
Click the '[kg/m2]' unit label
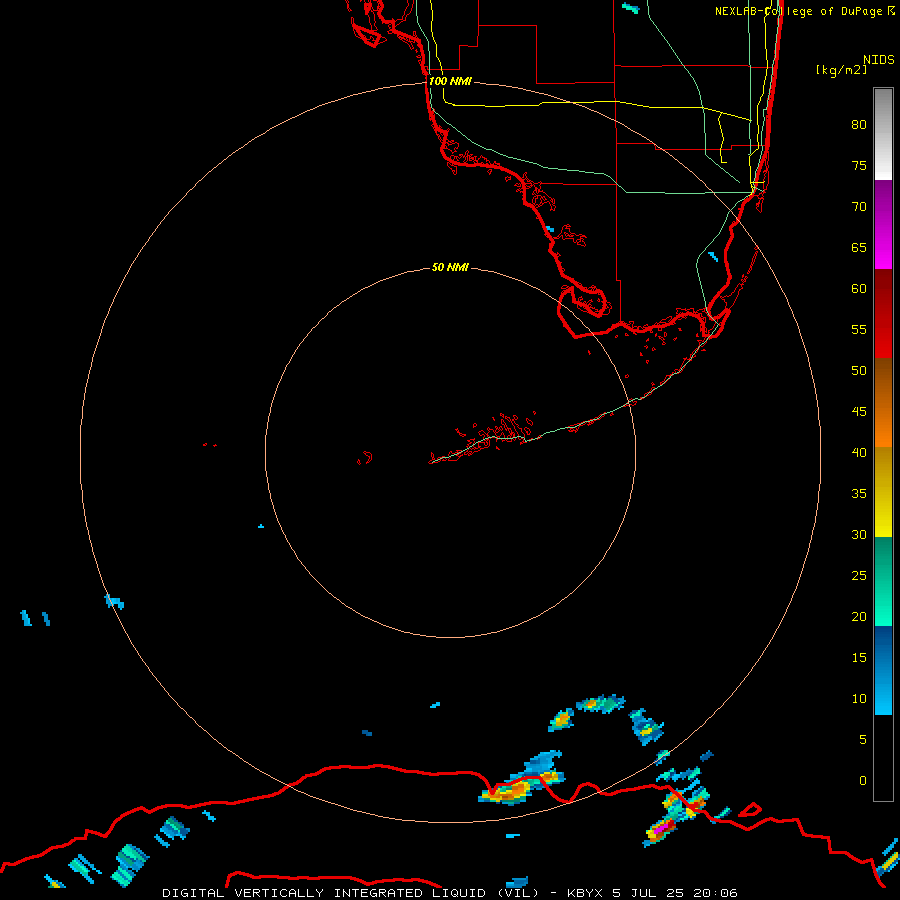click(x=841, y=69)
